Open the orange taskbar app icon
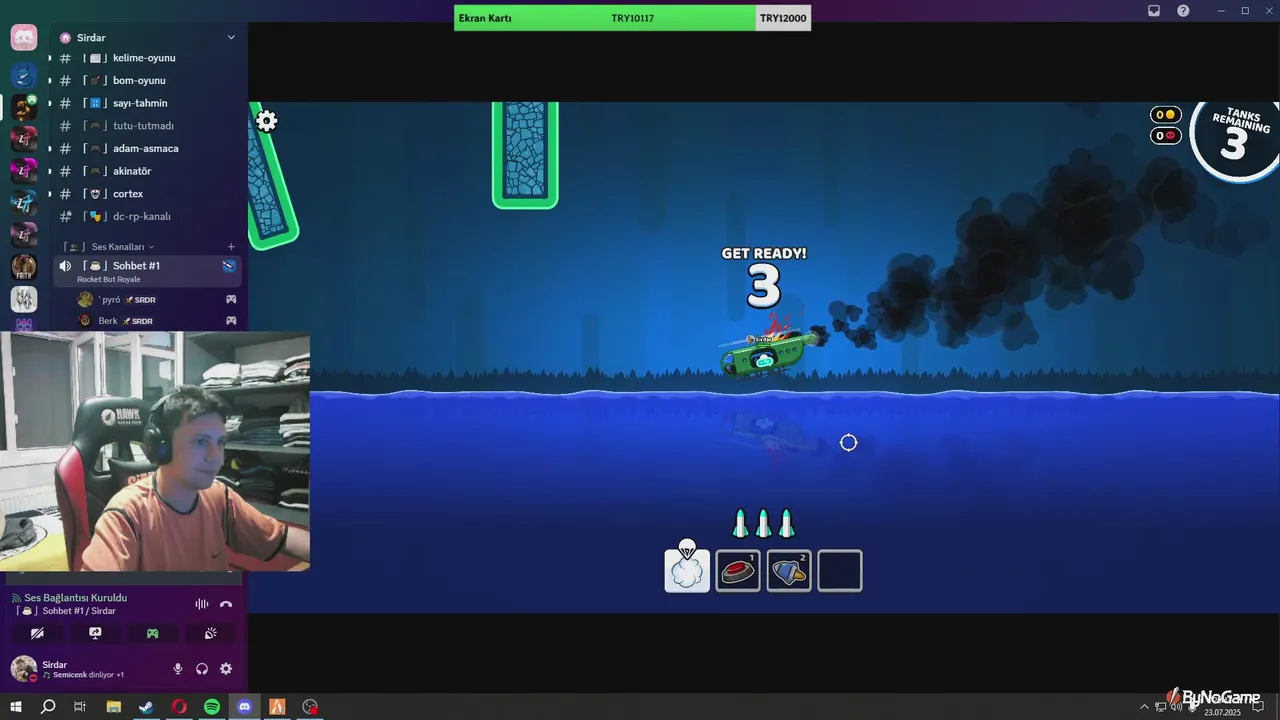 (x=277, y=707)
